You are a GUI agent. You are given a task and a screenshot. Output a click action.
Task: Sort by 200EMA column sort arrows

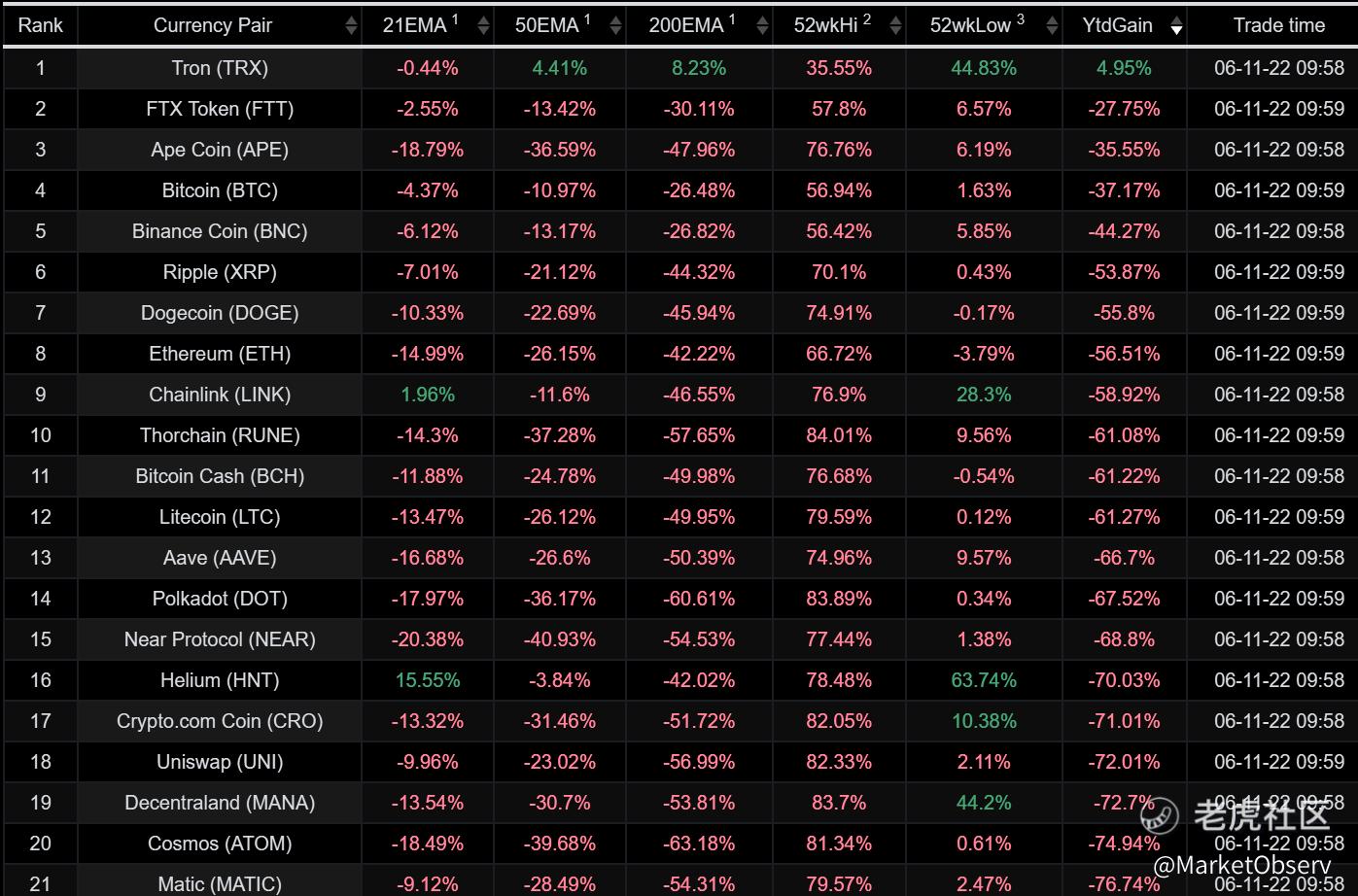click(761, 26)
